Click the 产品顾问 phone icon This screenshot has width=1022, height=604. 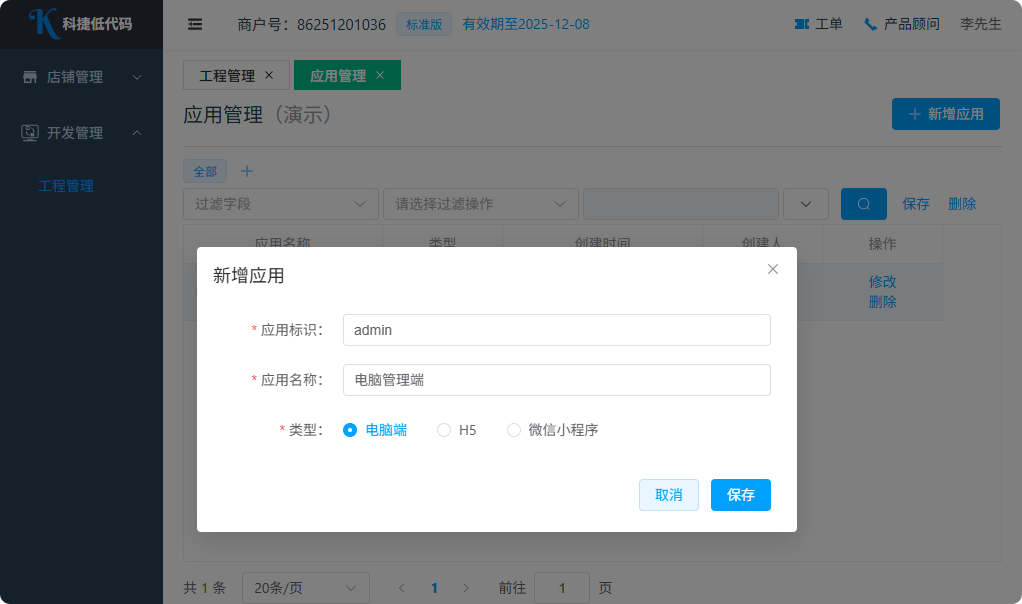(x=870, y=24)
